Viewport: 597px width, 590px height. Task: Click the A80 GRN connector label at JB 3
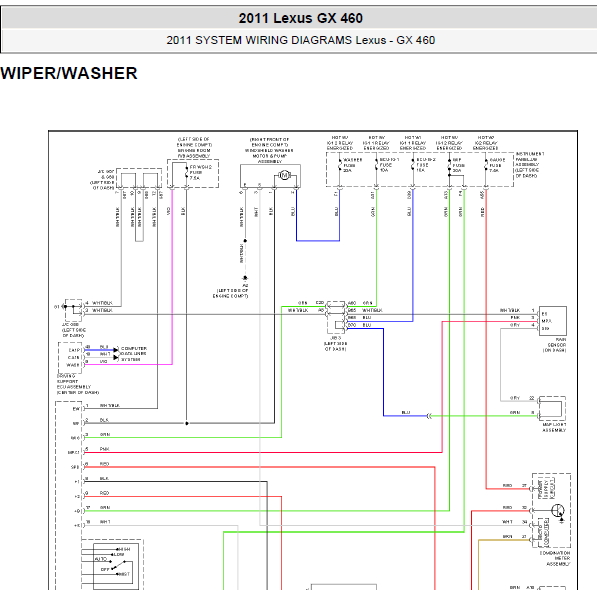point(360,303)
